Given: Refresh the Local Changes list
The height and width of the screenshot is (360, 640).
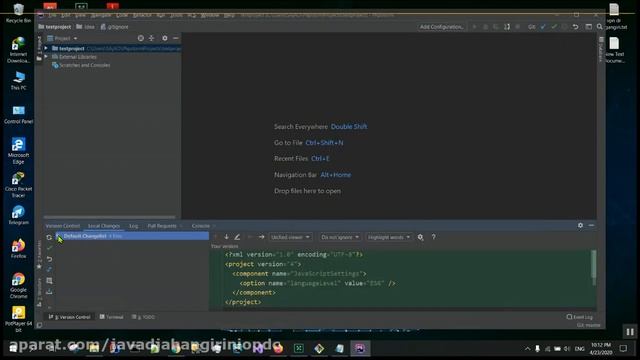Looking at the screenshot, I should 49,237.
